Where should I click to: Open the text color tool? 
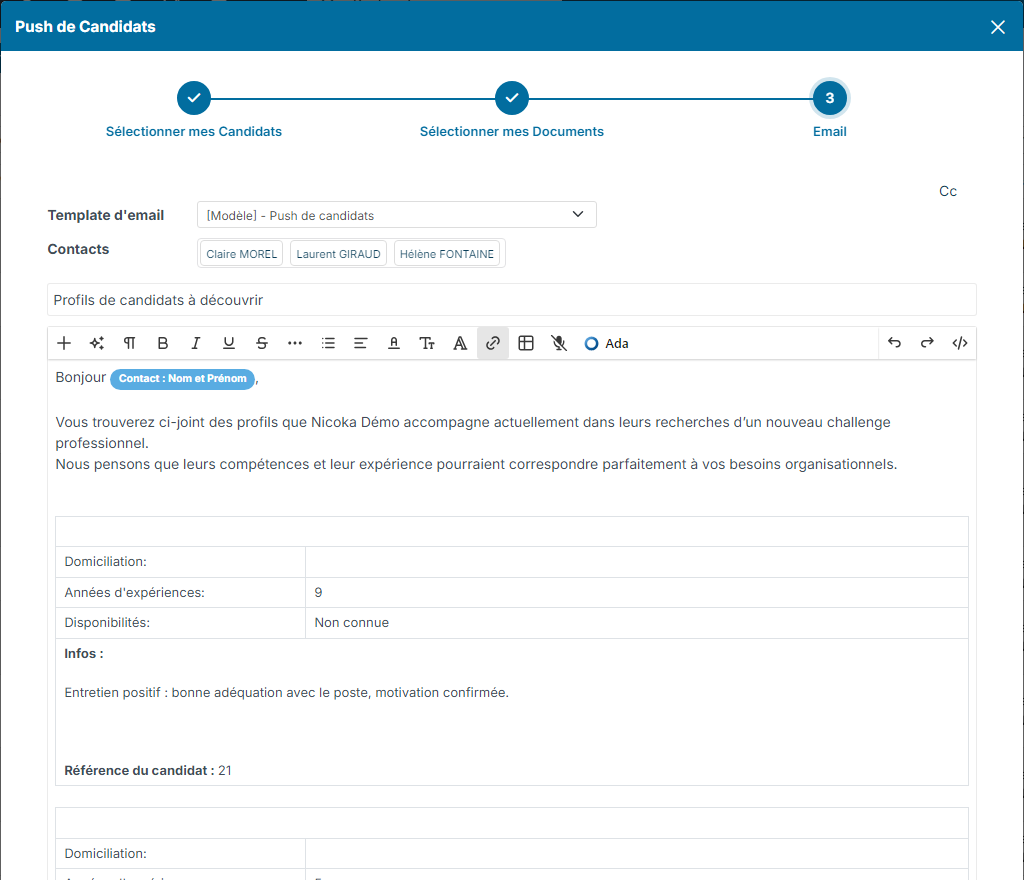(x=394, y=343)
